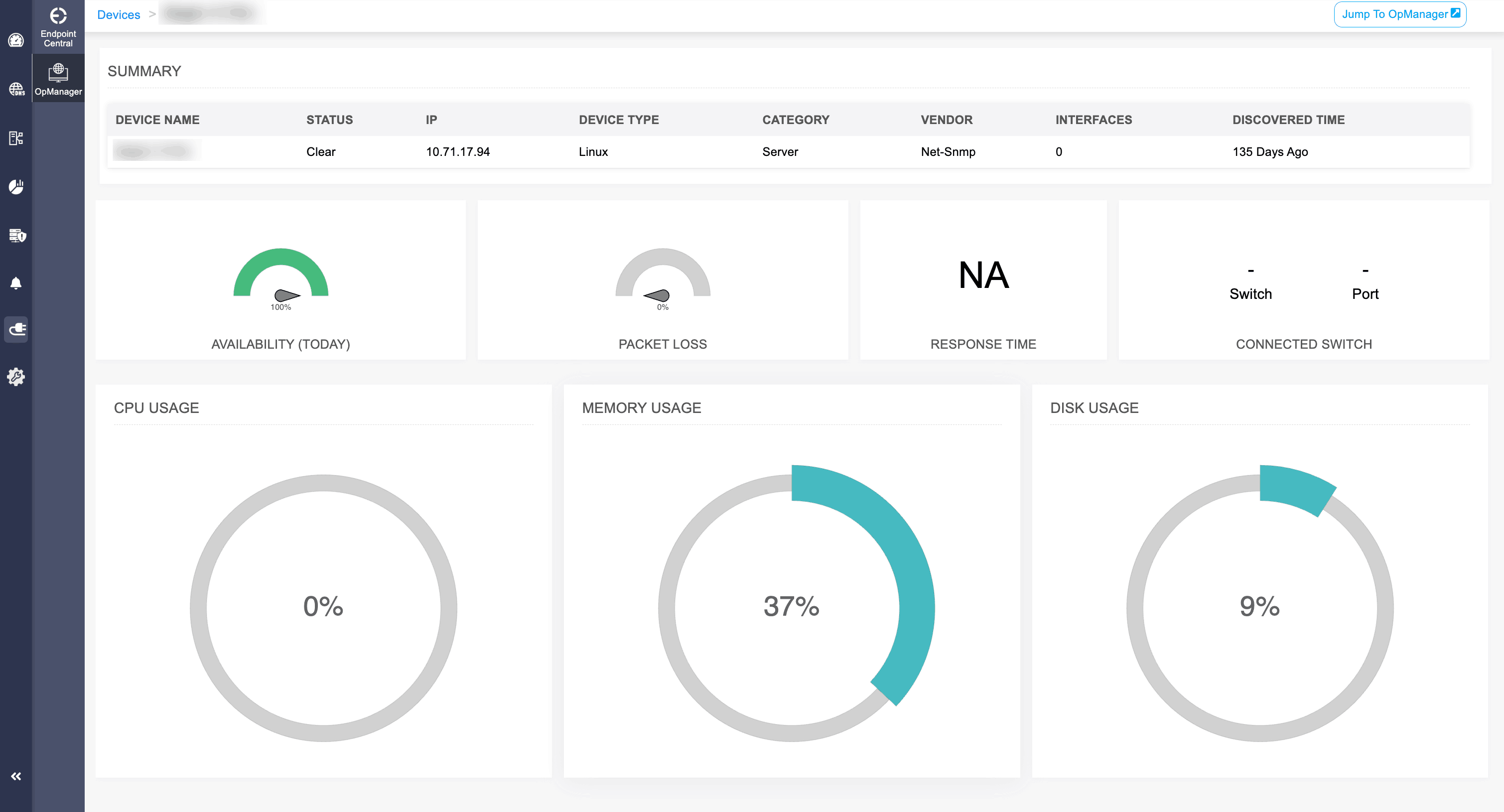Open the notifications bell icon
The height and width of the screenshot is (812, 1504).
(16, 282)
